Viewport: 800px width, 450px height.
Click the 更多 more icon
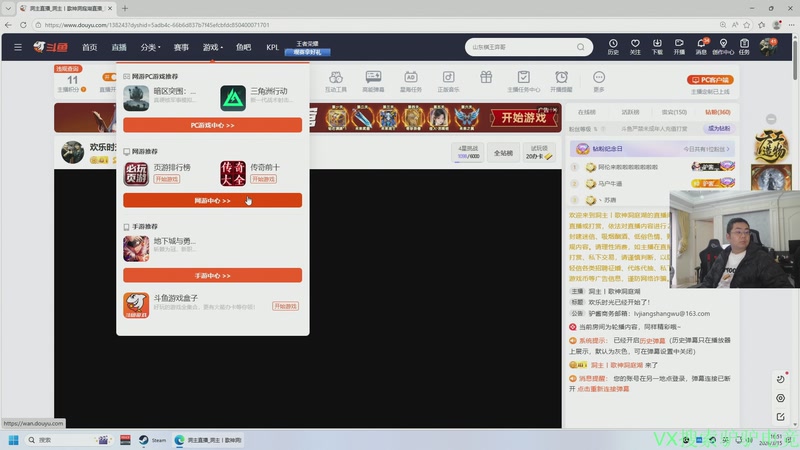[599, 82]
